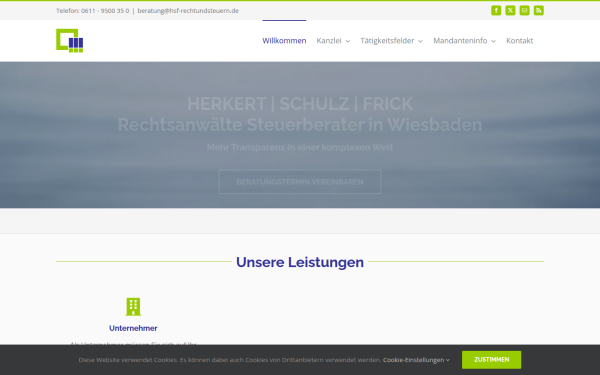This screenshot has height=375, width=600.
Task: Click the Rechtsanwälte Steuerberater in Wiesbaden headline
Action: pos(300,125)
